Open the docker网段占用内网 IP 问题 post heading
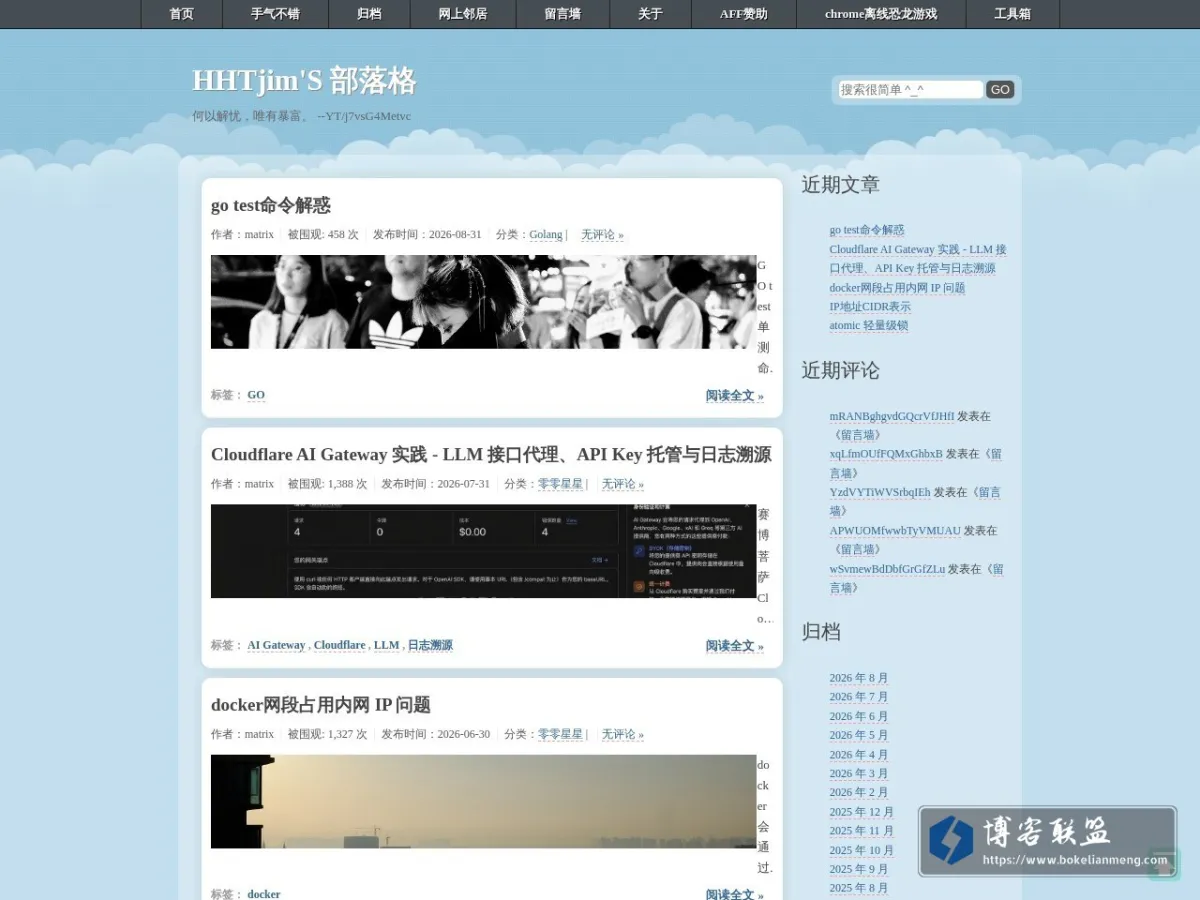The width and height of the screenshot is (1200, 900). tap(321, 704)
